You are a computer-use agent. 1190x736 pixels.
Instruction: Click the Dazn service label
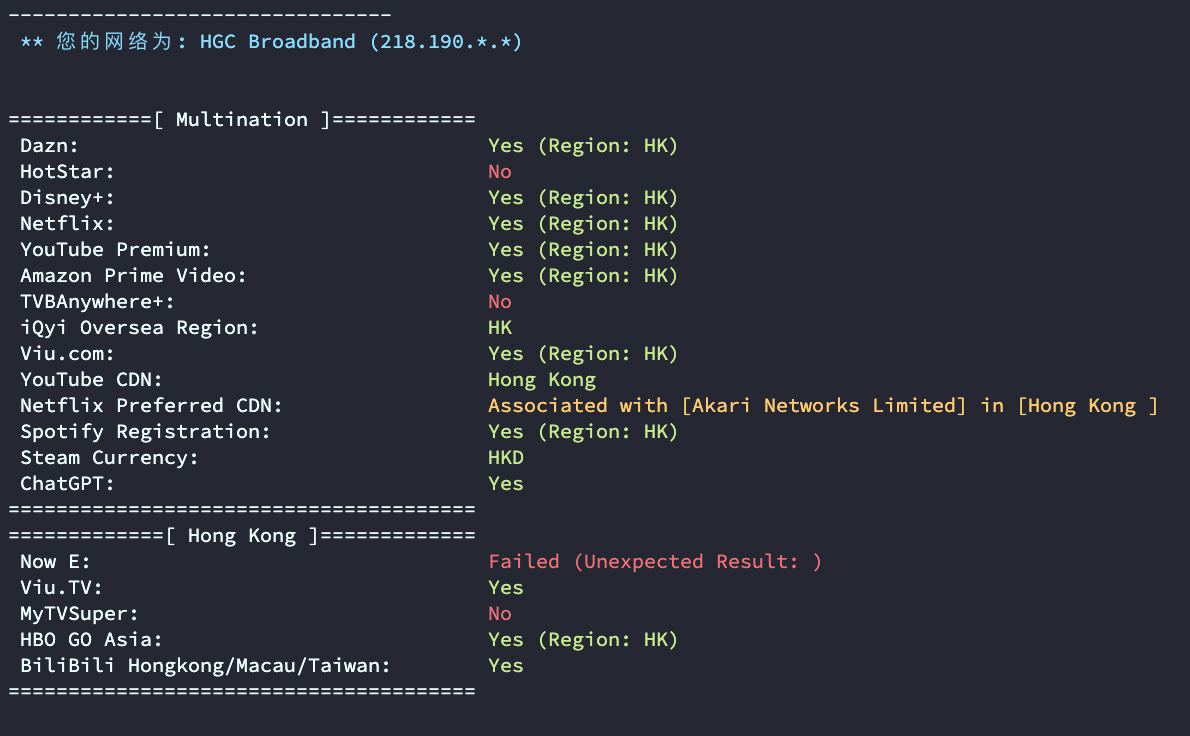[x=49, y=145]
